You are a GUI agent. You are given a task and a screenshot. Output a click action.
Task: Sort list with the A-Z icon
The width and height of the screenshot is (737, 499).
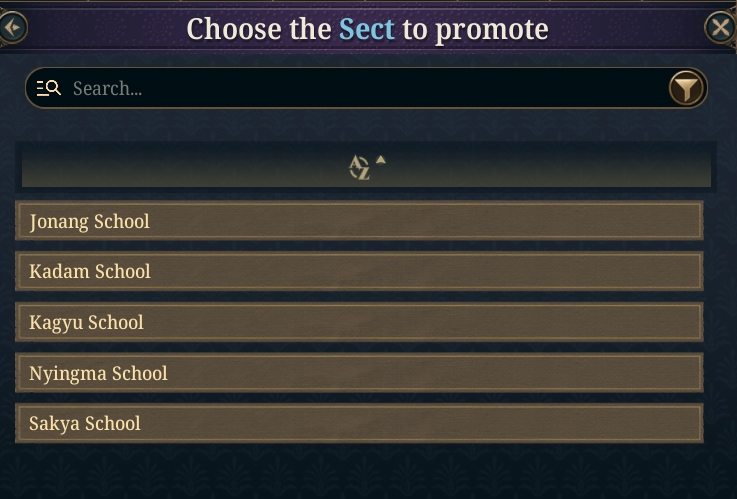(360, 168)
